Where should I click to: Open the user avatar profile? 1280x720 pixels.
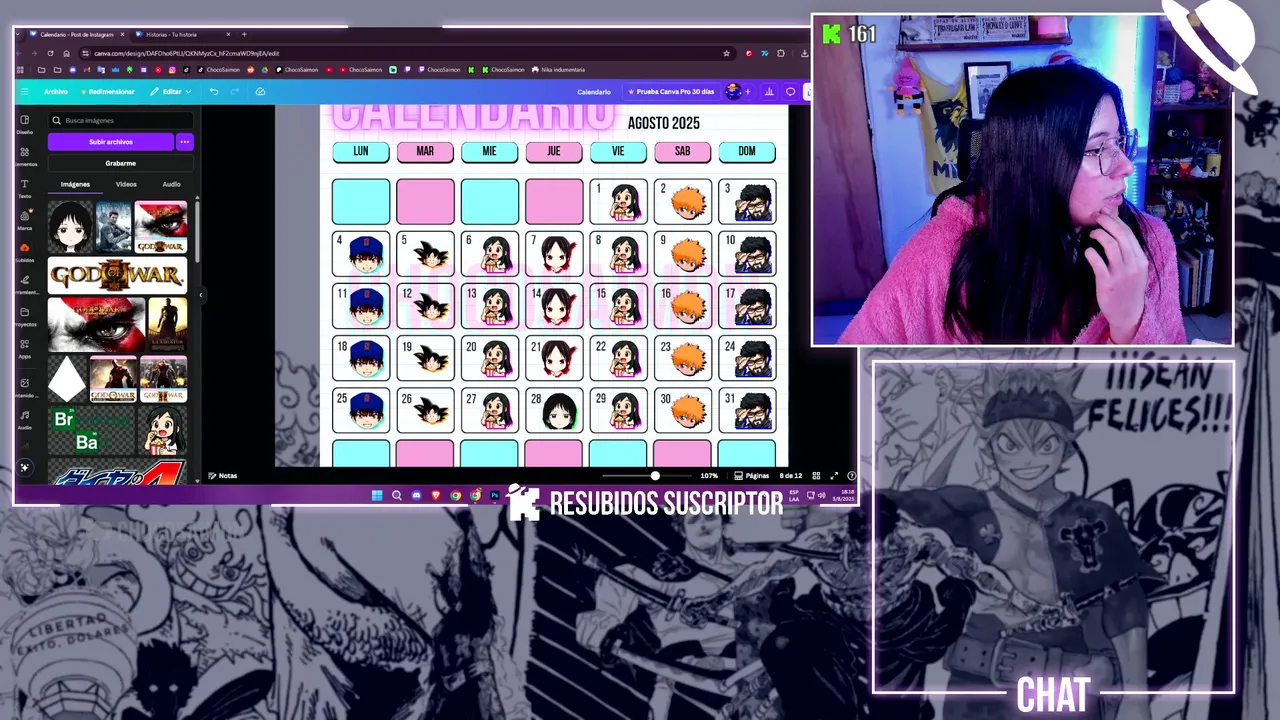pyautogui.click(x=733, y=91)
